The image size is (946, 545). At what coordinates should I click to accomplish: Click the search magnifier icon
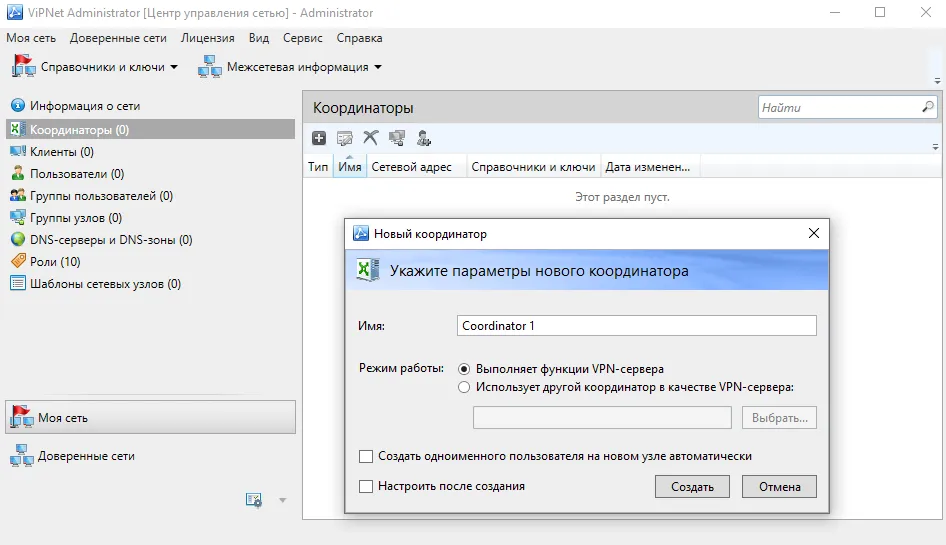coord(928,107)
